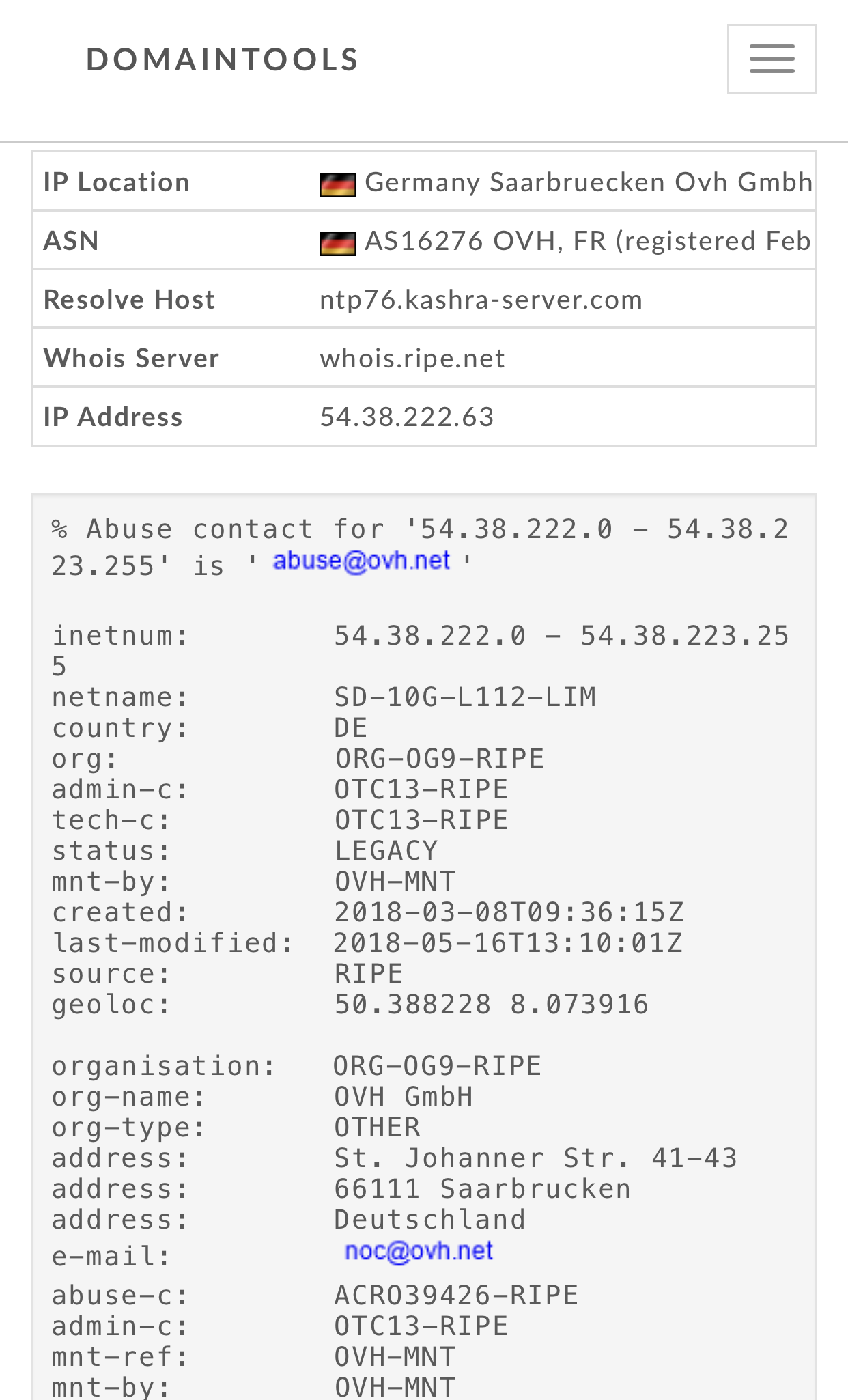This screenshot has height=1400, width=848.
Task: Open the abuse@ovh.net email link
Action: click(361, 561)
